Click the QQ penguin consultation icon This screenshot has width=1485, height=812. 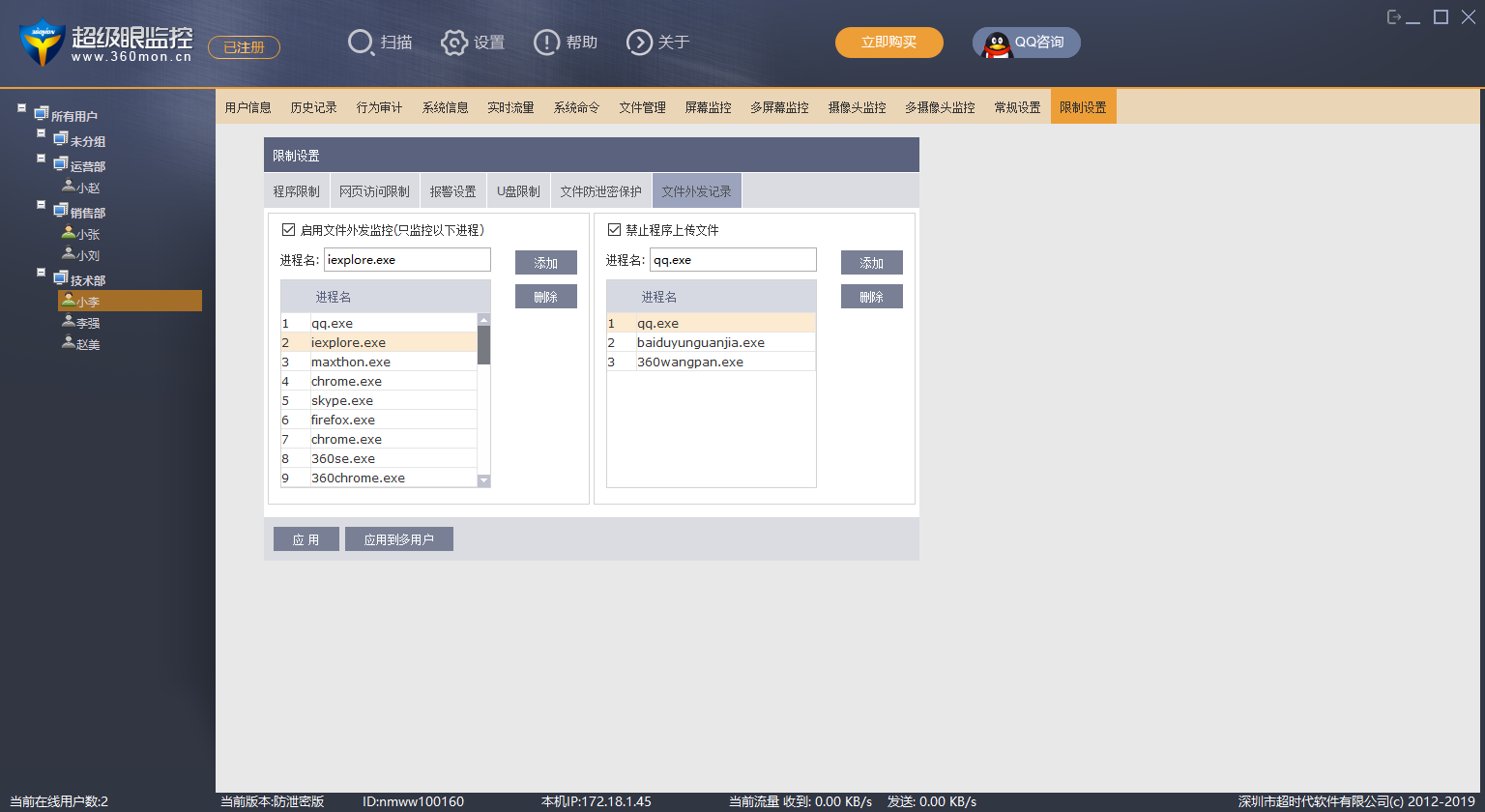997,43
